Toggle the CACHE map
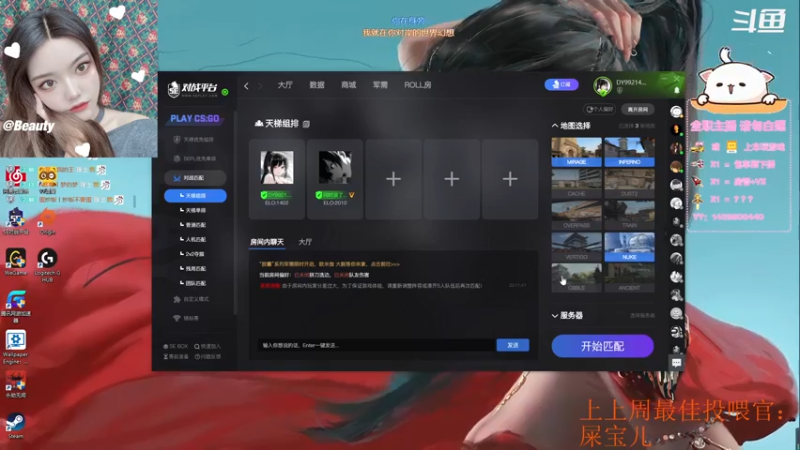The height and width of the screenshot is (450, 800). pos(577,184)
